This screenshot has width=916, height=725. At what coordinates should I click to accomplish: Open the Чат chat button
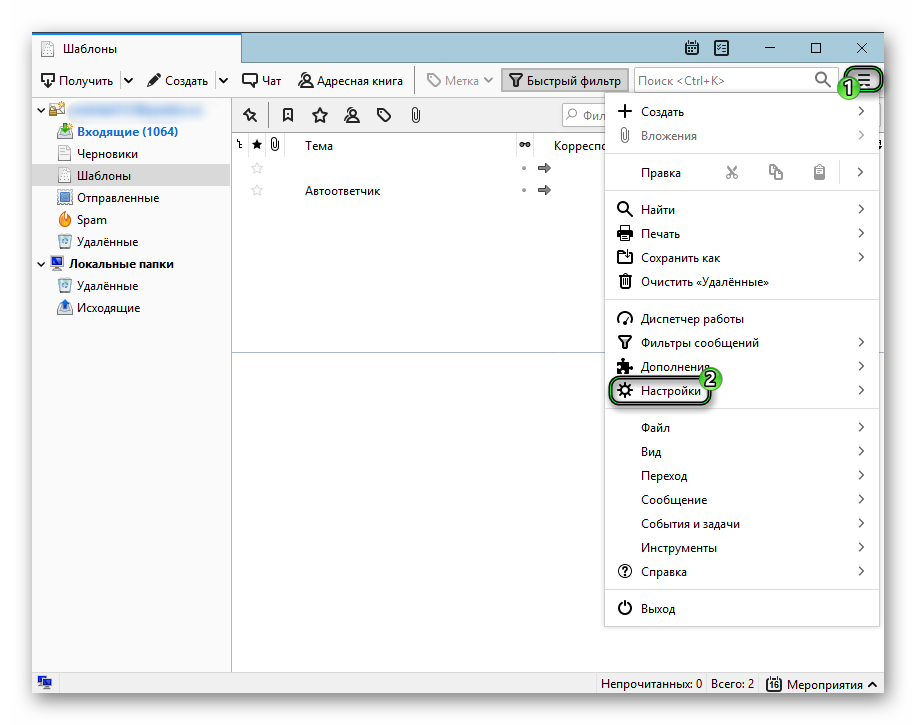(x=261, y=81)
